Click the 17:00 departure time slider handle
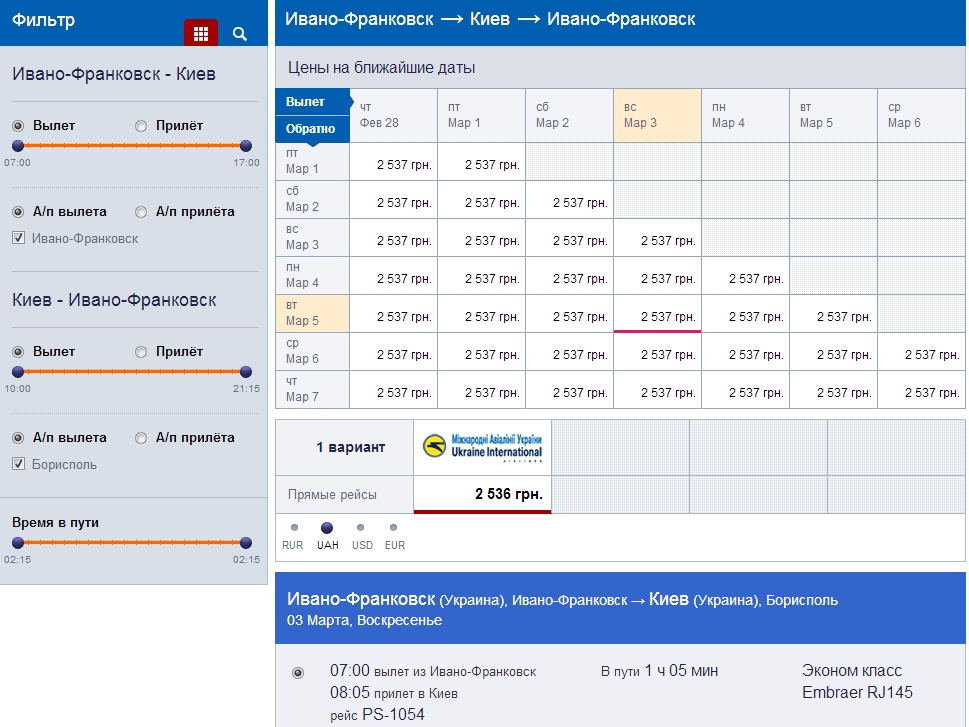Screen dimensions: 969x727 click(246, 146)
